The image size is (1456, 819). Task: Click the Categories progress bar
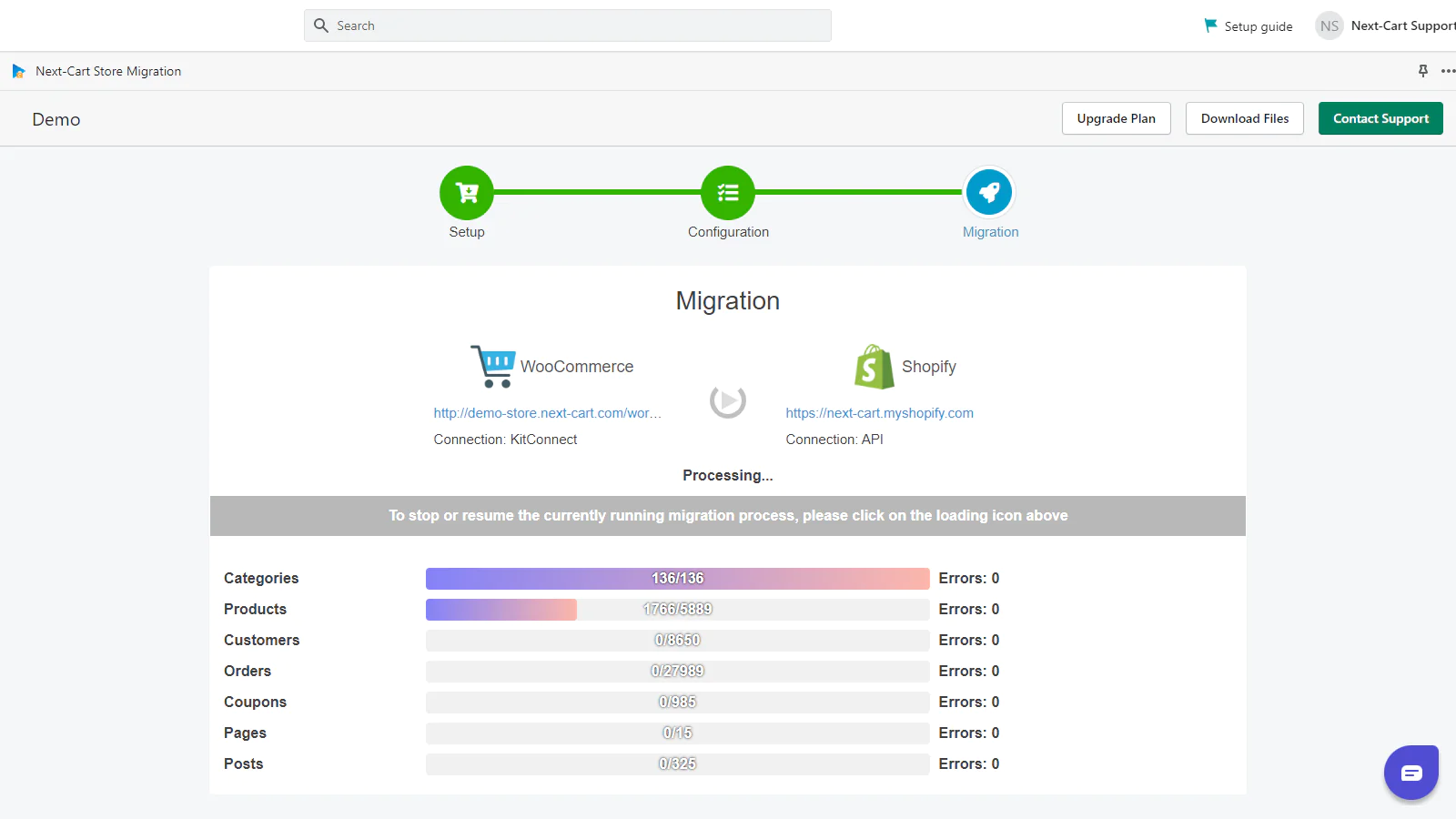(677, 579)
